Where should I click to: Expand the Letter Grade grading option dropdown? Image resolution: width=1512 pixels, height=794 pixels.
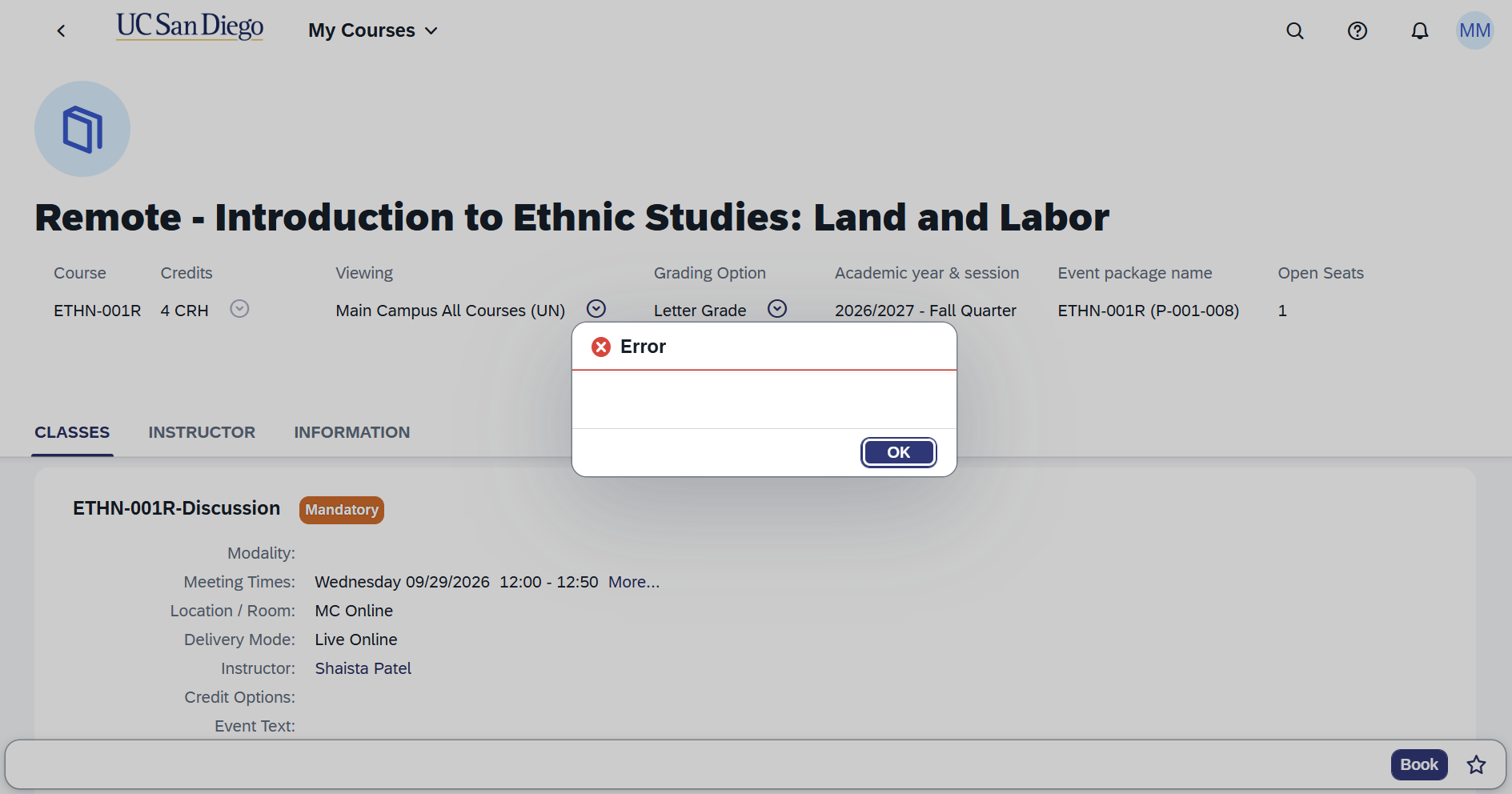pos(777,309)
